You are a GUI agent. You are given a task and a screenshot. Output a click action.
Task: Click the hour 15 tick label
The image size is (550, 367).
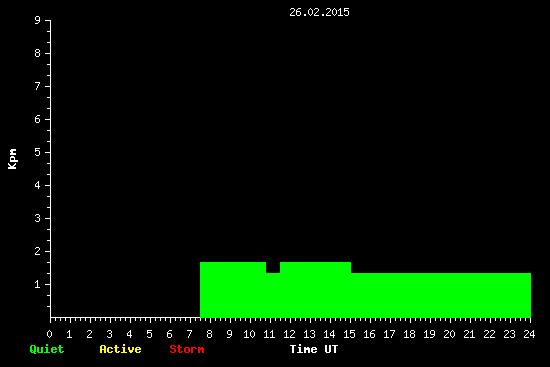pyautogui.click(x=349, y=334)
